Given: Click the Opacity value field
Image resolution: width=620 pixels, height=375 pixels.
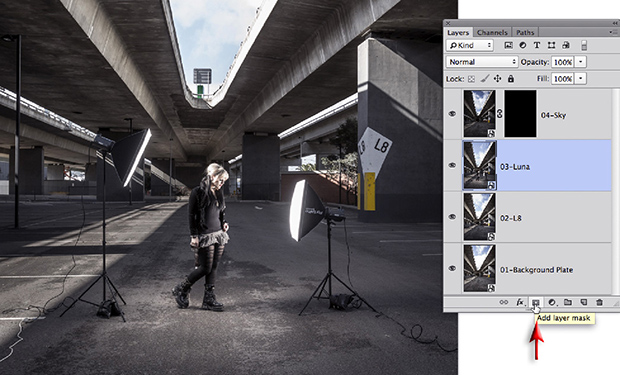Looking at the screenshot, I should click(x=562, y=62).
